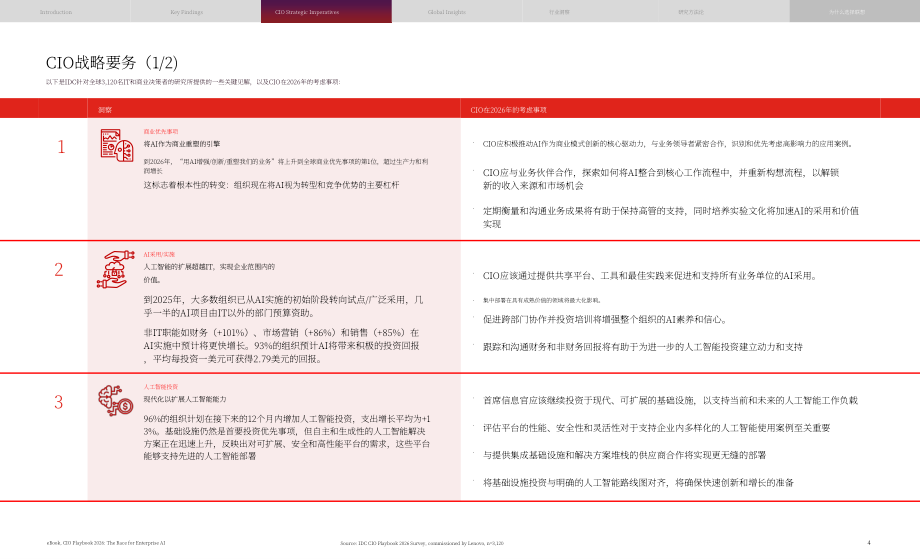Go to the Global Insights tab
The image size is (920, 559).
pyautogui.click(x=447, y=12)
